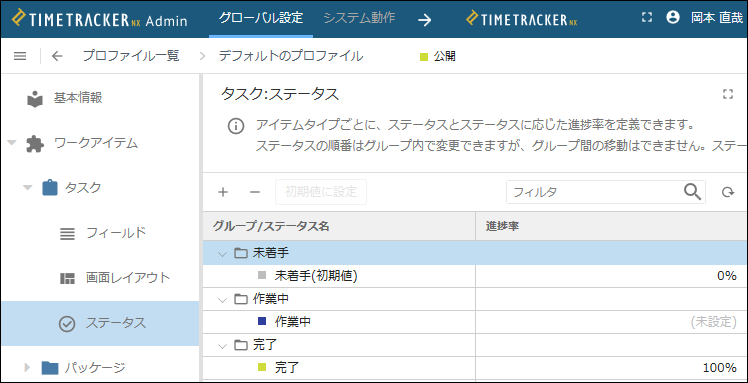Viewport: 748px width, 383px height.
Task: Click the タスク clipboard icon
Action: 50,187
